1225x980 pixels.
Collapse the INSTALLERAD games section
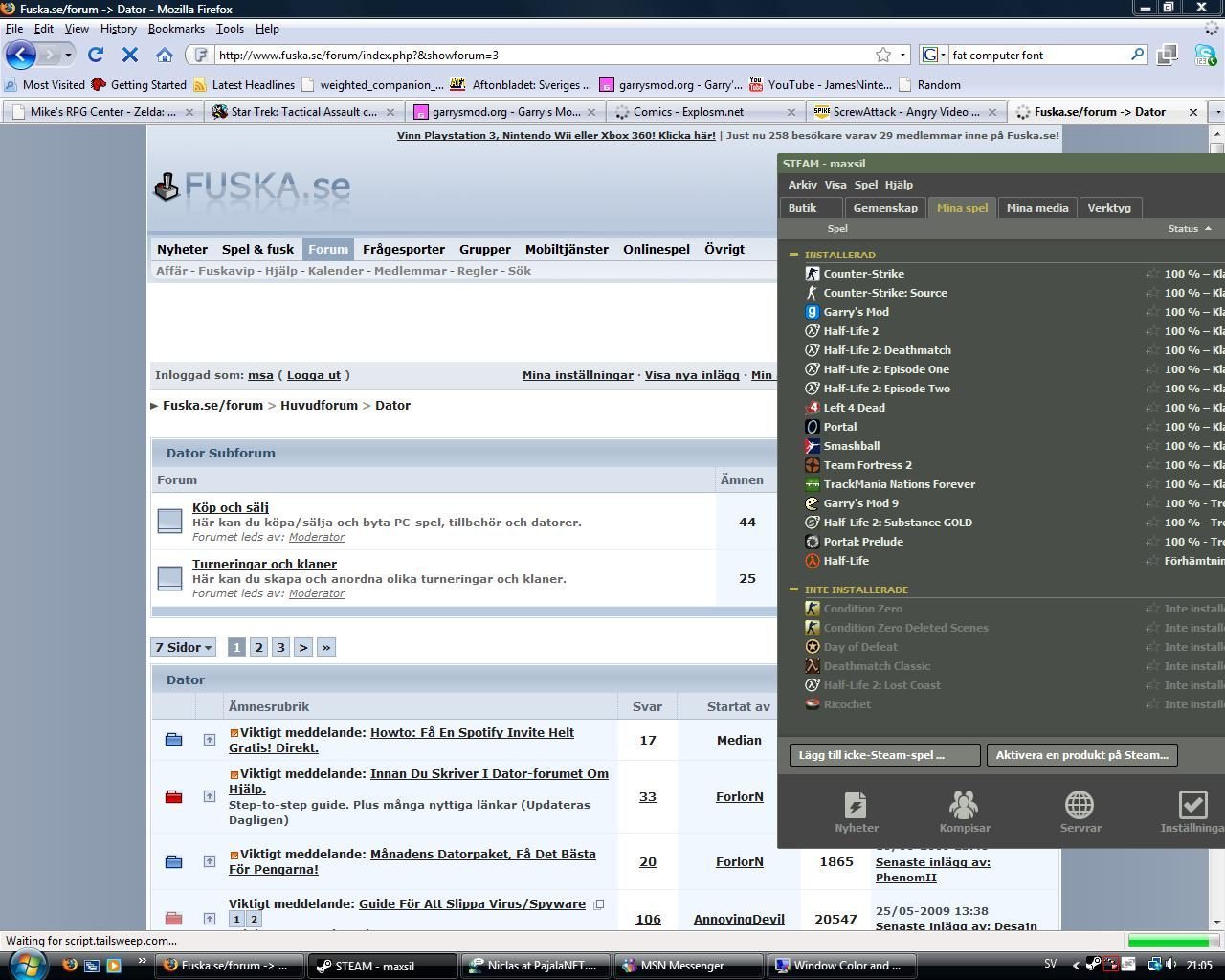(x=793, y=255)
